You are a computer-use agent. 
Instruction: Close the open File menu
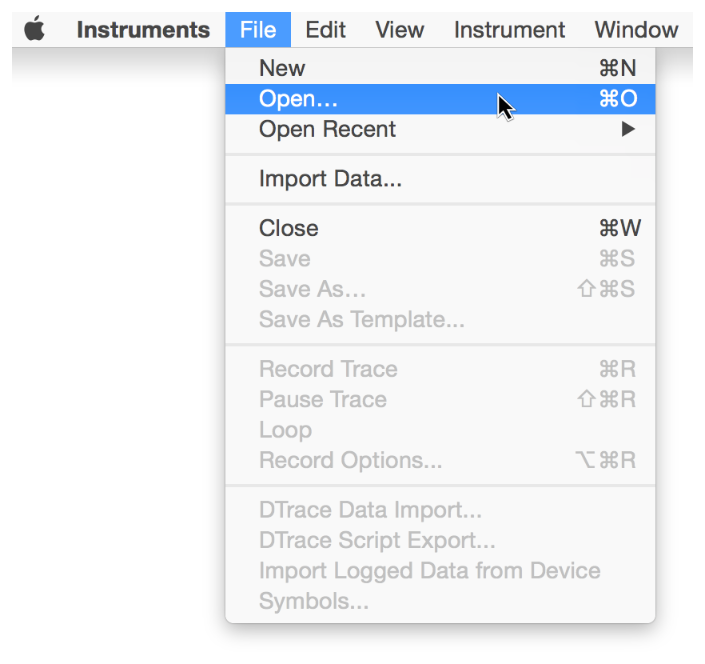pos(258,30)
